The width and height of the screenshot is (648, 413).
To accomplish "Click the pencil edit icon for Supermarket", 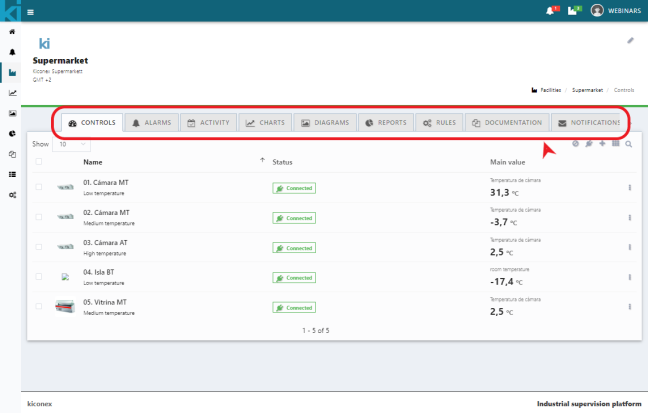I will click(630, 41).
